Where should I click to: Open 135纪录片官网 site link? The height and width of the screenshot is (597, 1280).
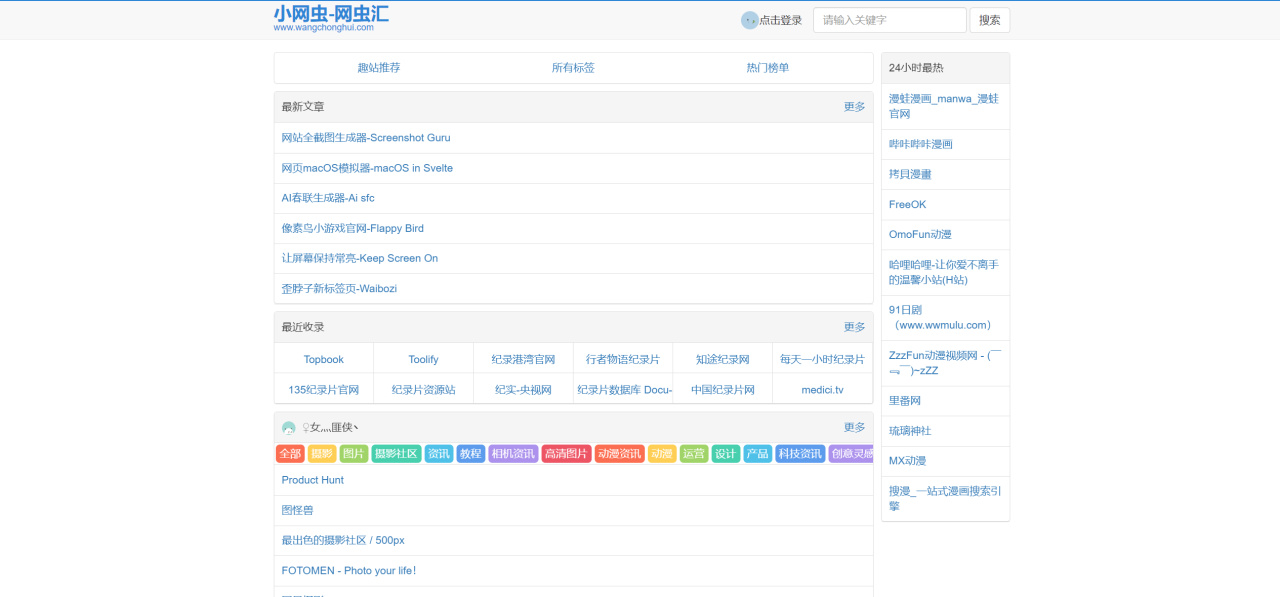click(324, 389)
